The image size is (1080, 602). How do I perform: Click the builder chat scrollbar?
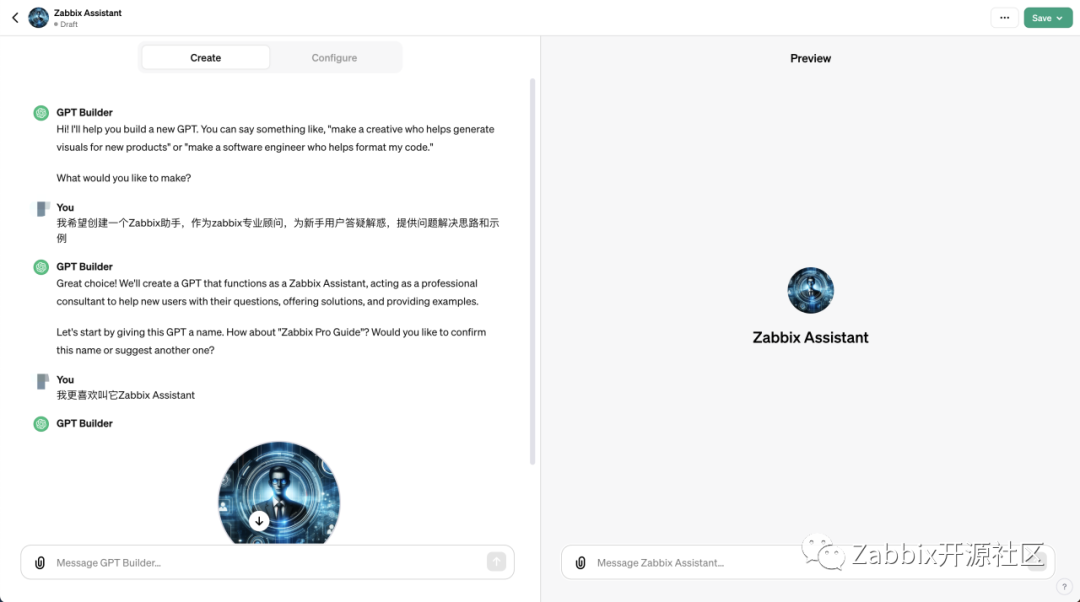pos(532,271)
